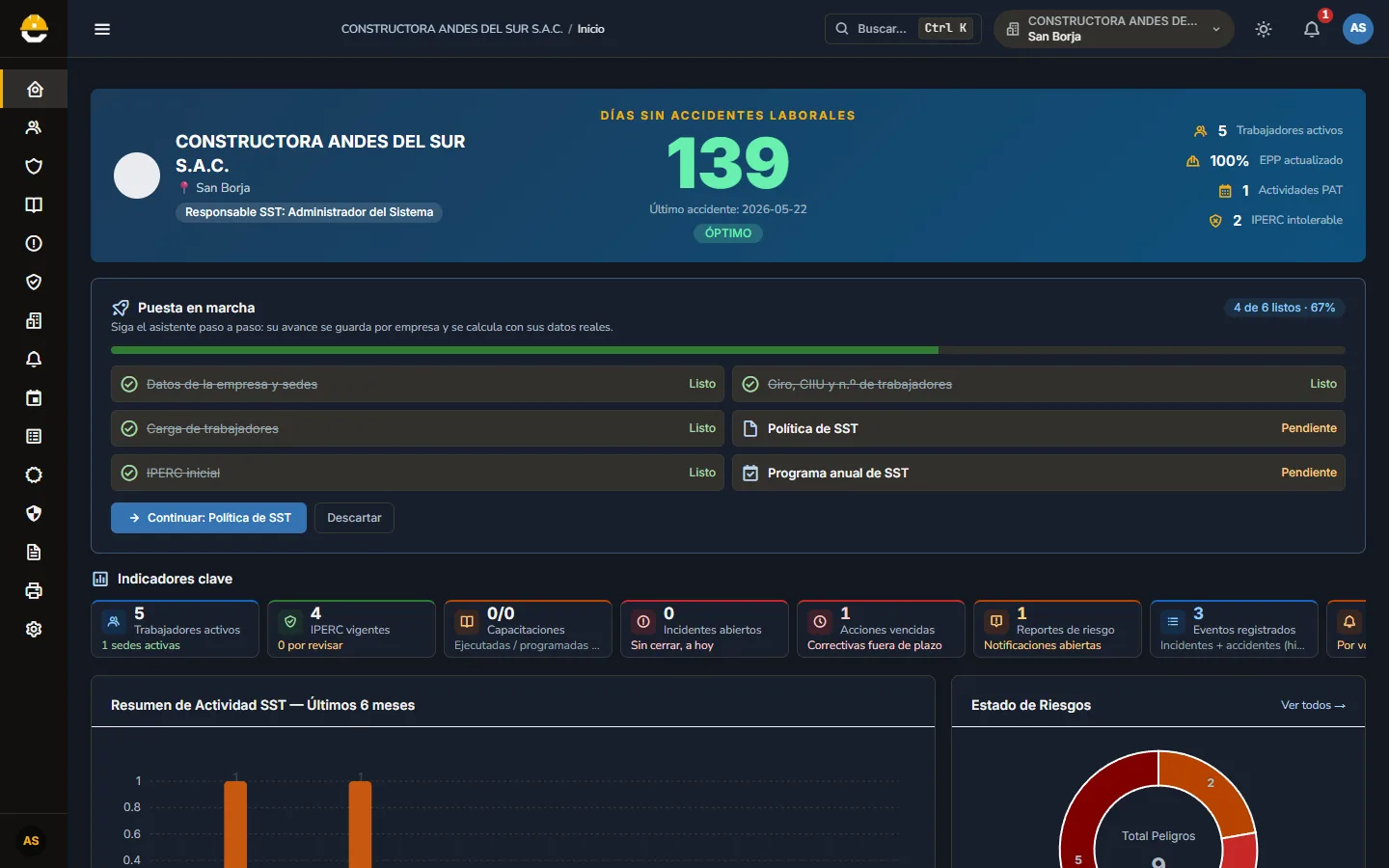Click the shield with checkmark sidebar icon

pyautogui.click(x=34, y=282)
